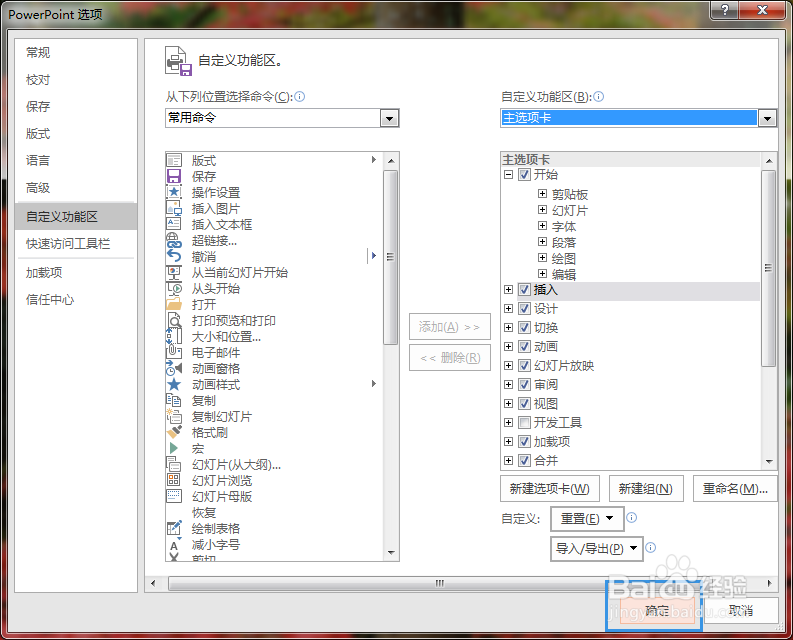Click info icon beside 自定义功能区(B)
The width and height of the screenshot is (793, 640).
tap(598, 96)
